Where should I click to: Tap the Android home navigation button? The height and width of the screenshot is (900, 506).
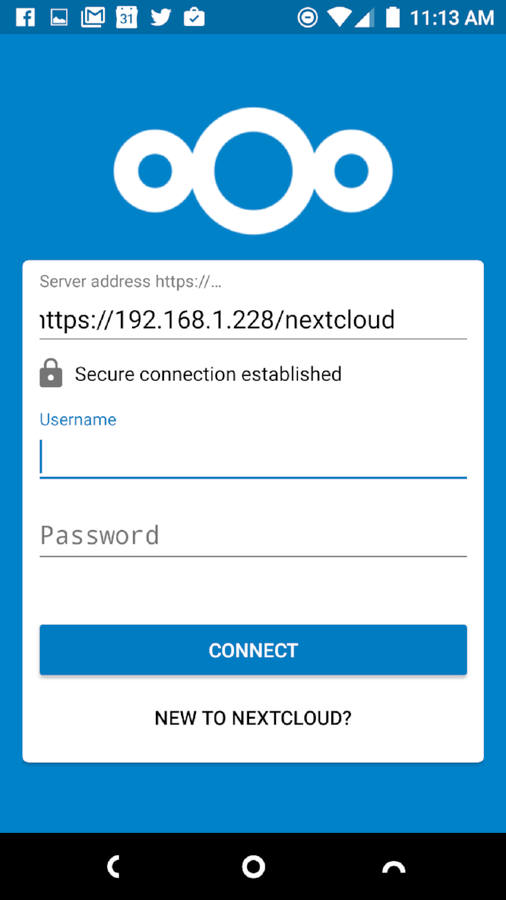(253, 867)
